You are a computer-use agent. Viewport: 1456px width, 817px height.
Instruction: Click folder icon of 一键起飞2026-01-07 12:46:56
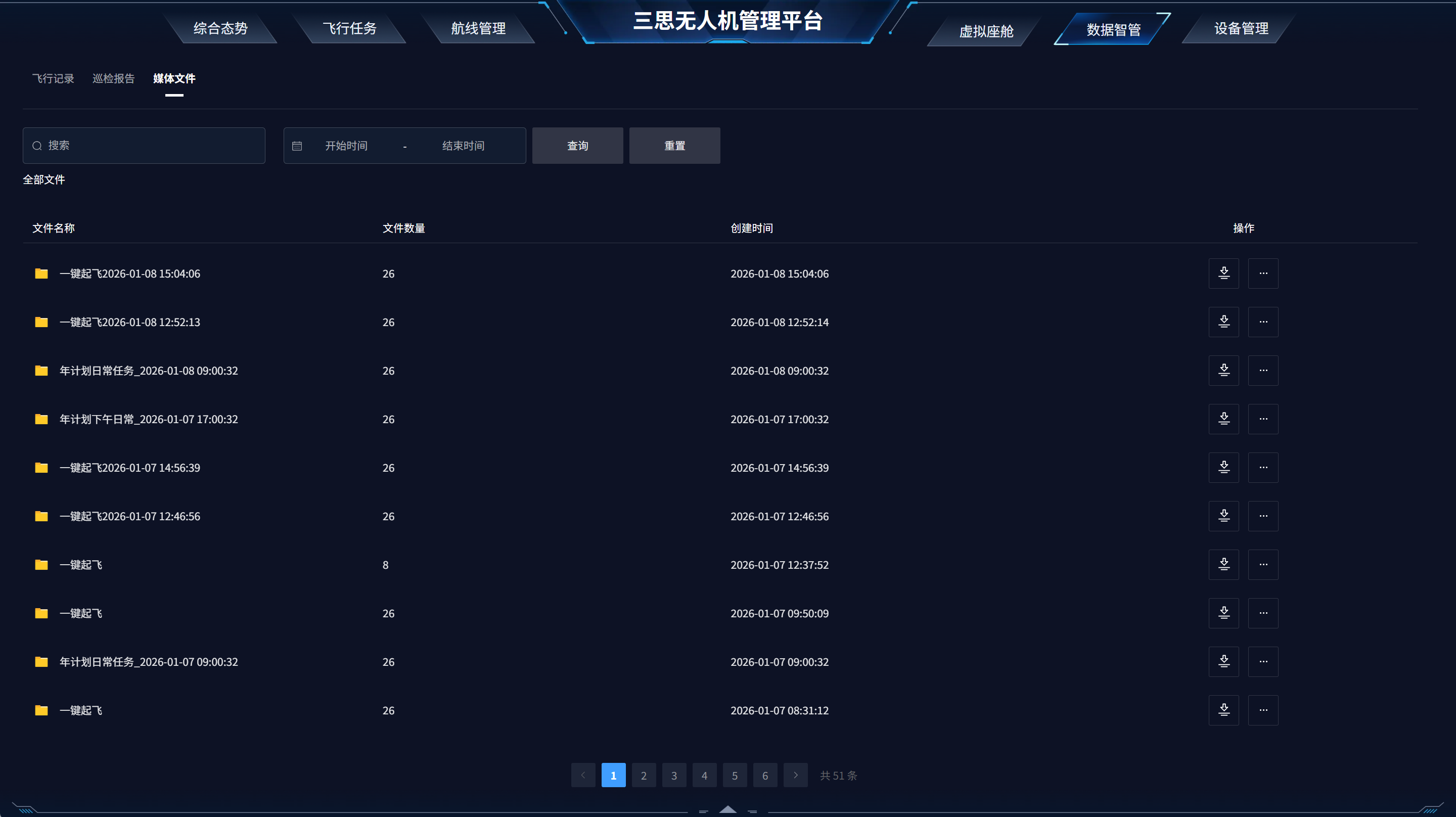(x=41, y=516)
